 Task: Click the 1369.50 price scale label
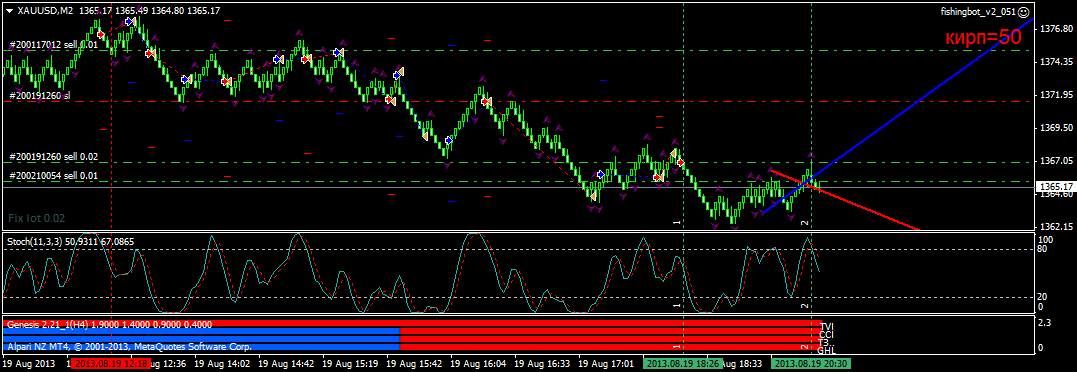pos(1057,128)
